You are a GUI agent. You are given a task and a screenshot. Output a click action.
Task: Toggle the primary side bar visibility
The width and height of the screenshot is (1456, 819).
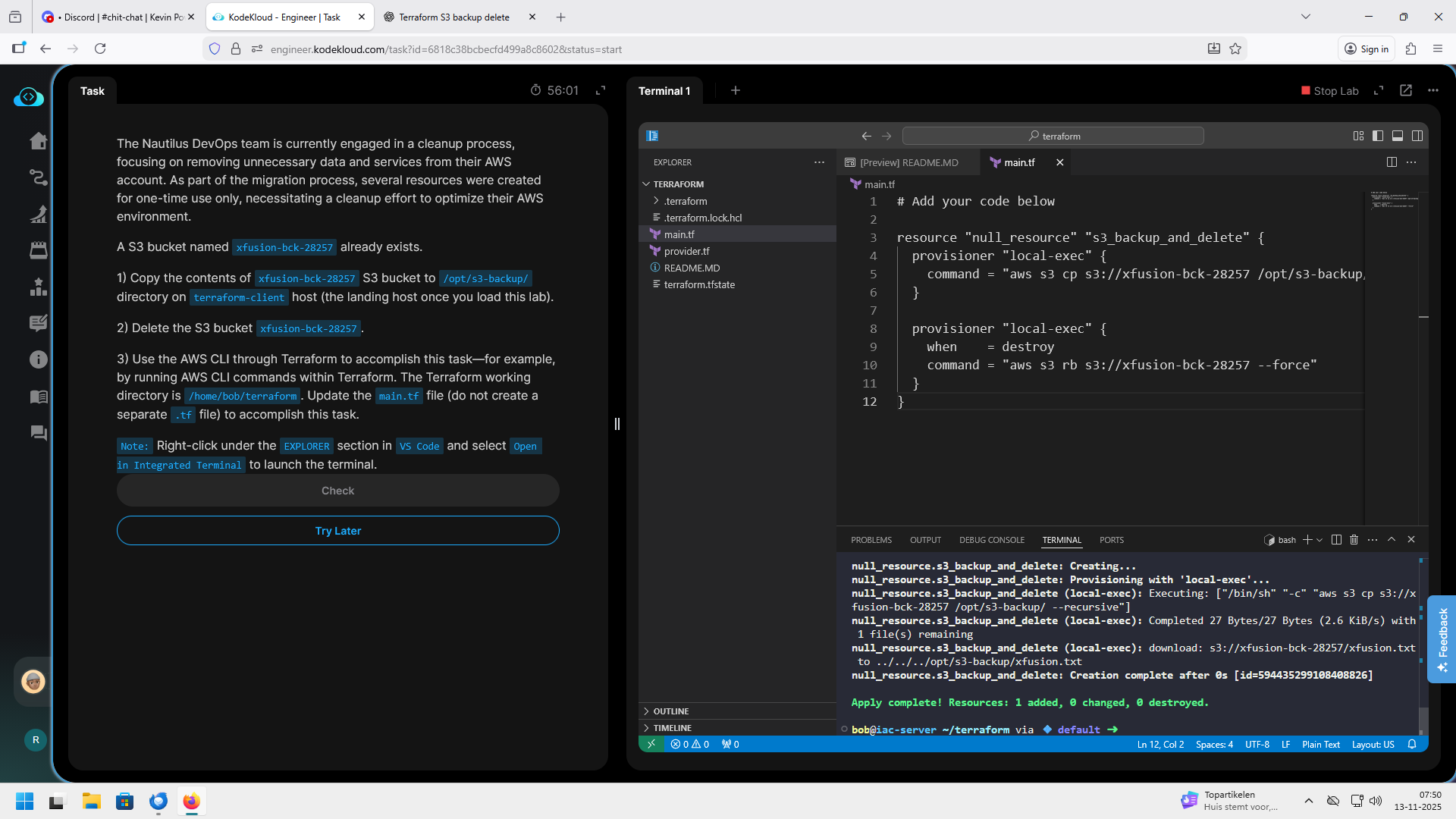tap(1378, 136)
